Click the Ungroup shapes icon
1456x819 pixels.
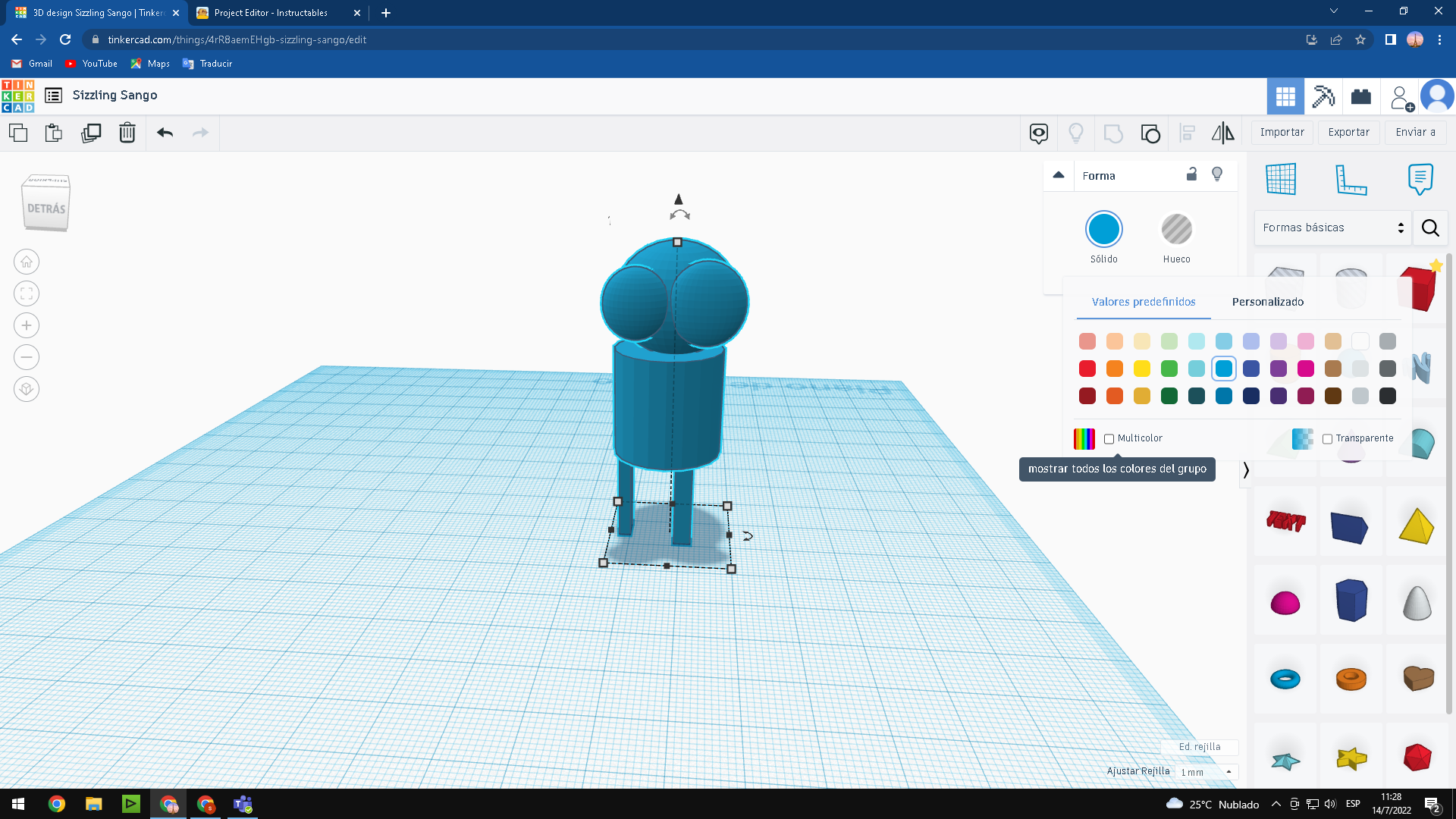point(1150,133)
